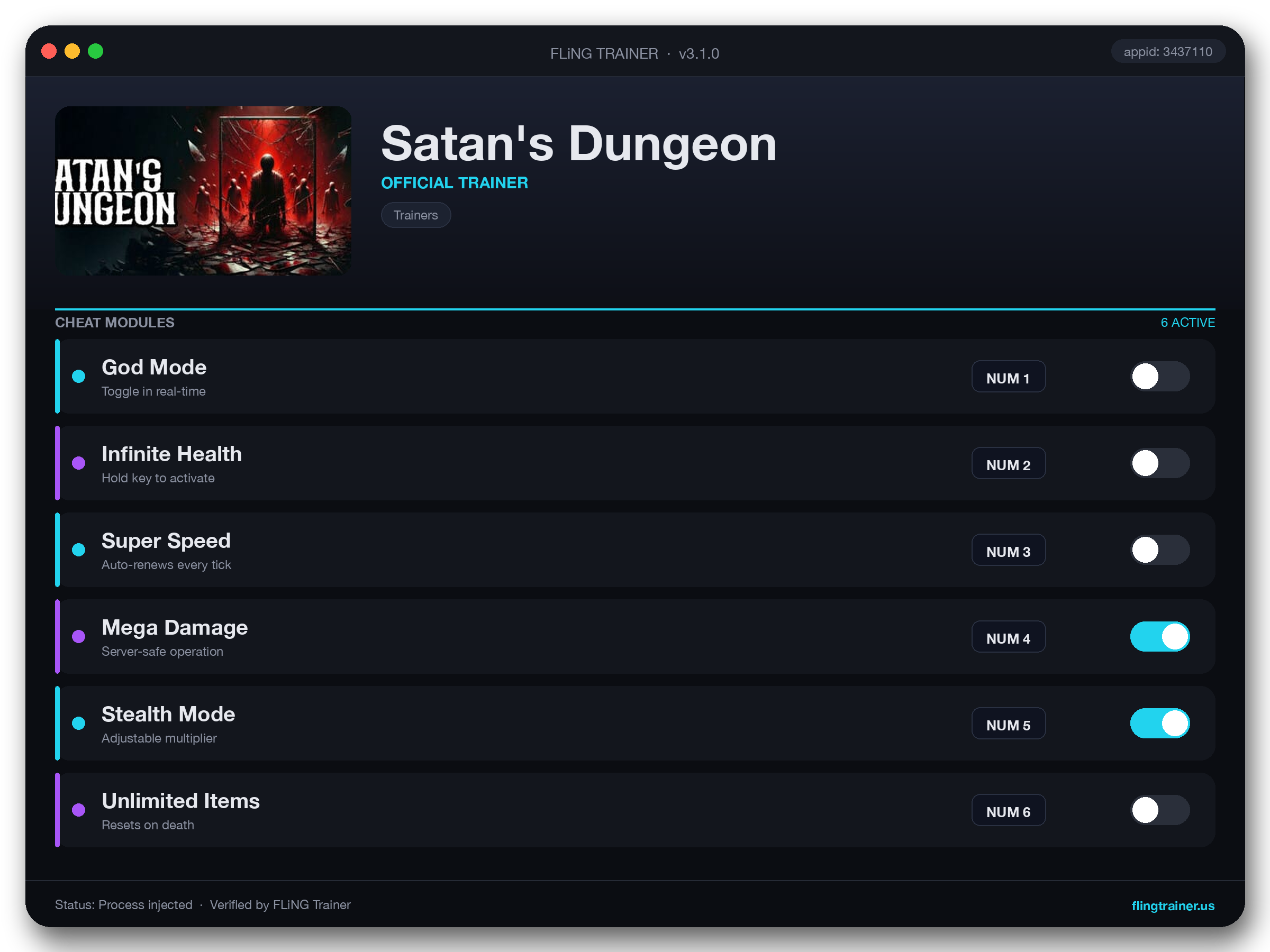The height and width of the screenshot is (952, 1270).
Task: Click 'Hold key to activate' description
Action: [x=158, y=478]
